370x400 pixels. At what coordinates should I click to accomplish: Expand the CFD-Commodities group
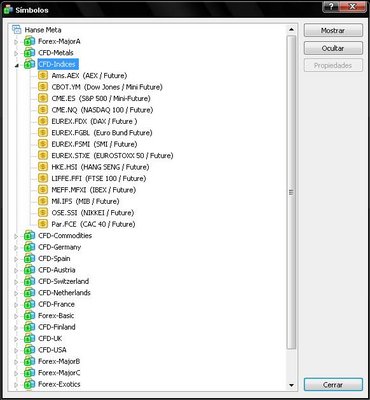[x=16, y=236]
